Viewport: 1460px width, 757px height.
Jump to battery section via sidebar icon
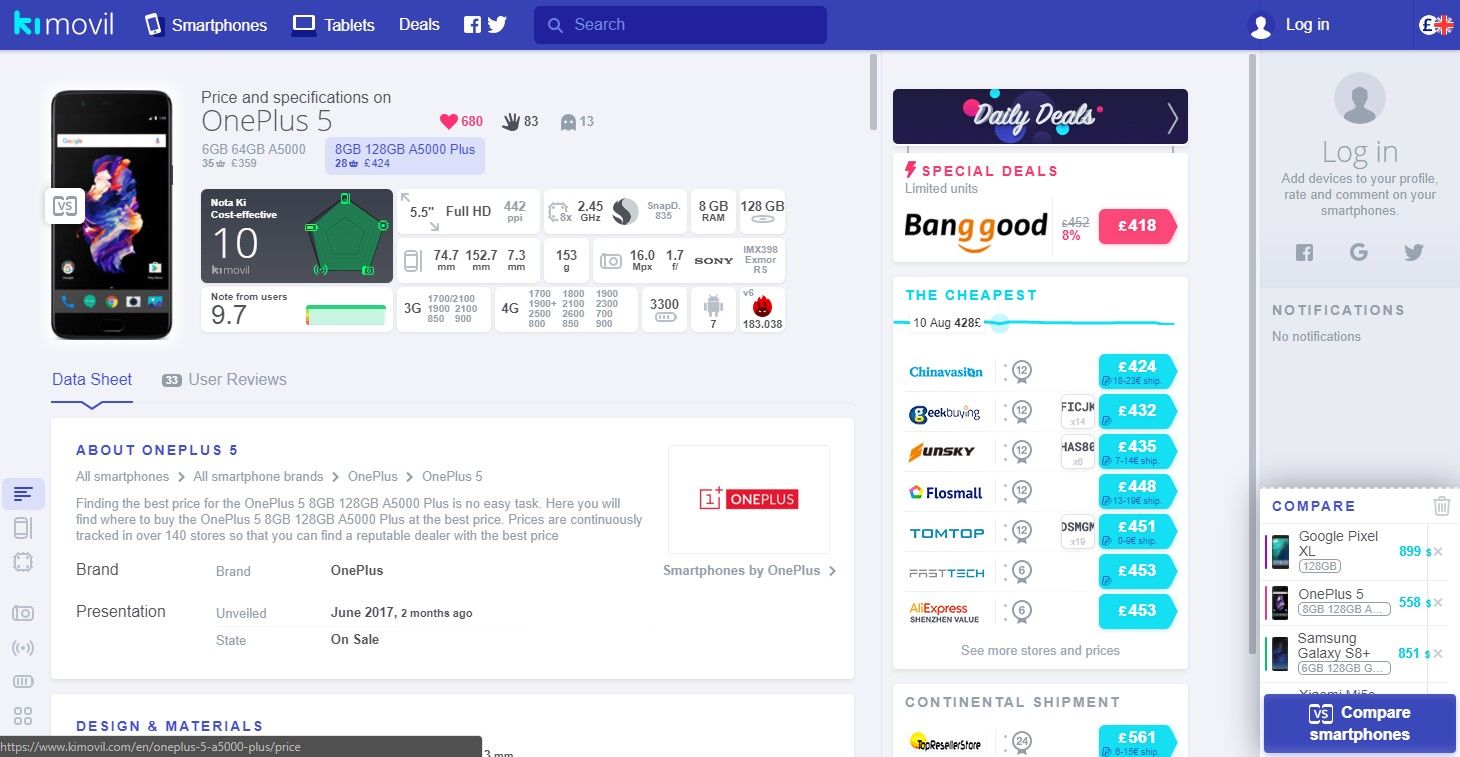(23, 682)
